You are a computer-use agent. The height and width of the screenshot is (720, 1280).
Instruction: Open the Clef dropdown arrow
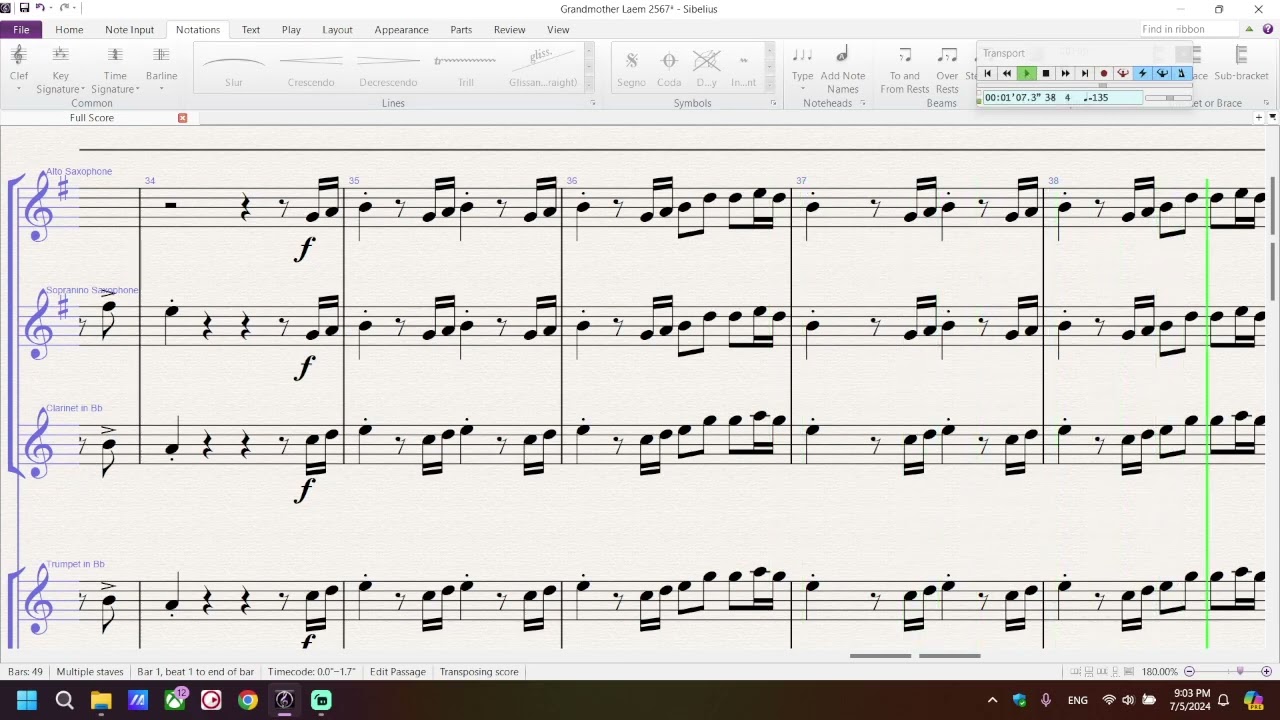click(18, 90)
